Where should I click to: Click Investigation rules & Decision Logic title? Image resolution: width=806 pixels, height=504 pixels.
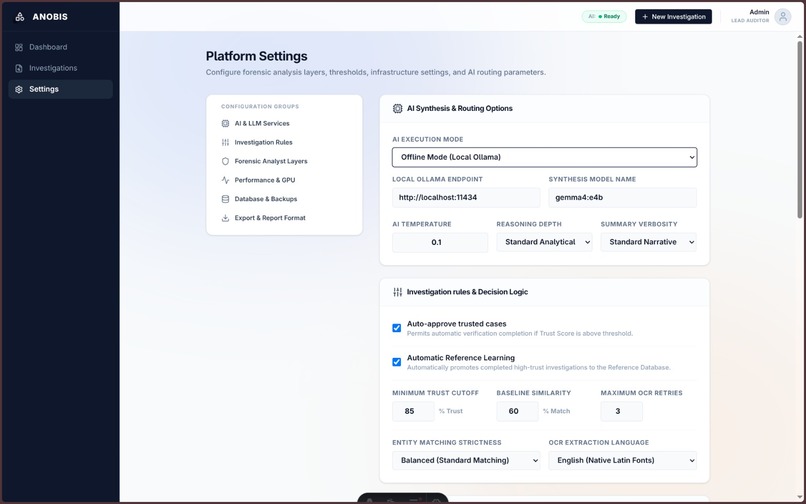[467, 292]
